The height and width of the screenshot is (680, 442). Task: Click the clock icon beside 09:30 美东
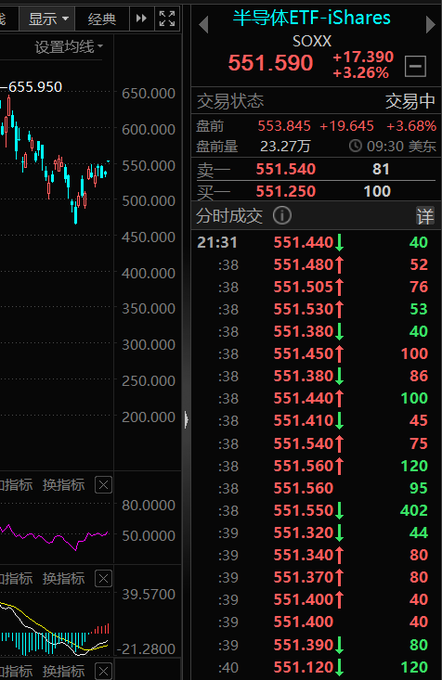355,146
